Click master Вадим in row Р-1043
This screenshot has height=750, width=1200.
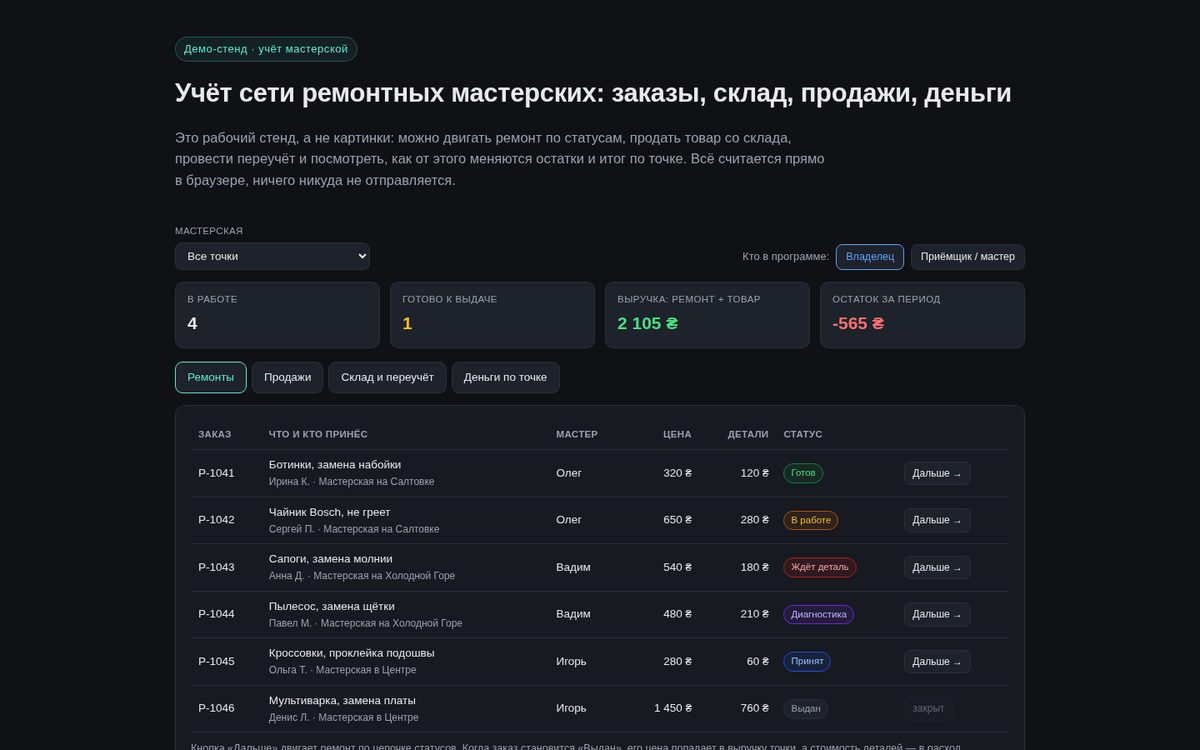(x=573, y=567)
